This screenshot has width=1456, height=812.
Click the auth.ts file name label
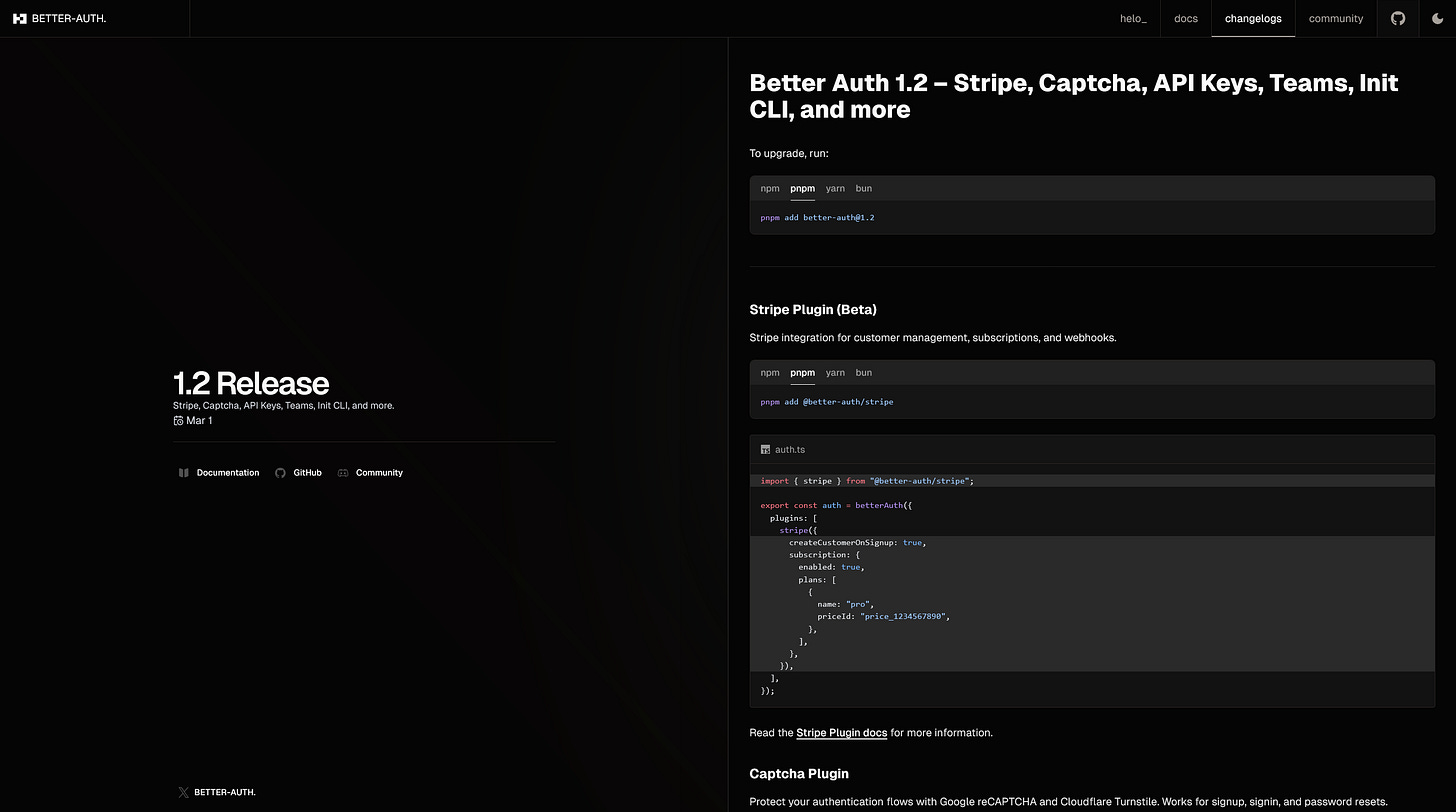click(789, 450)
